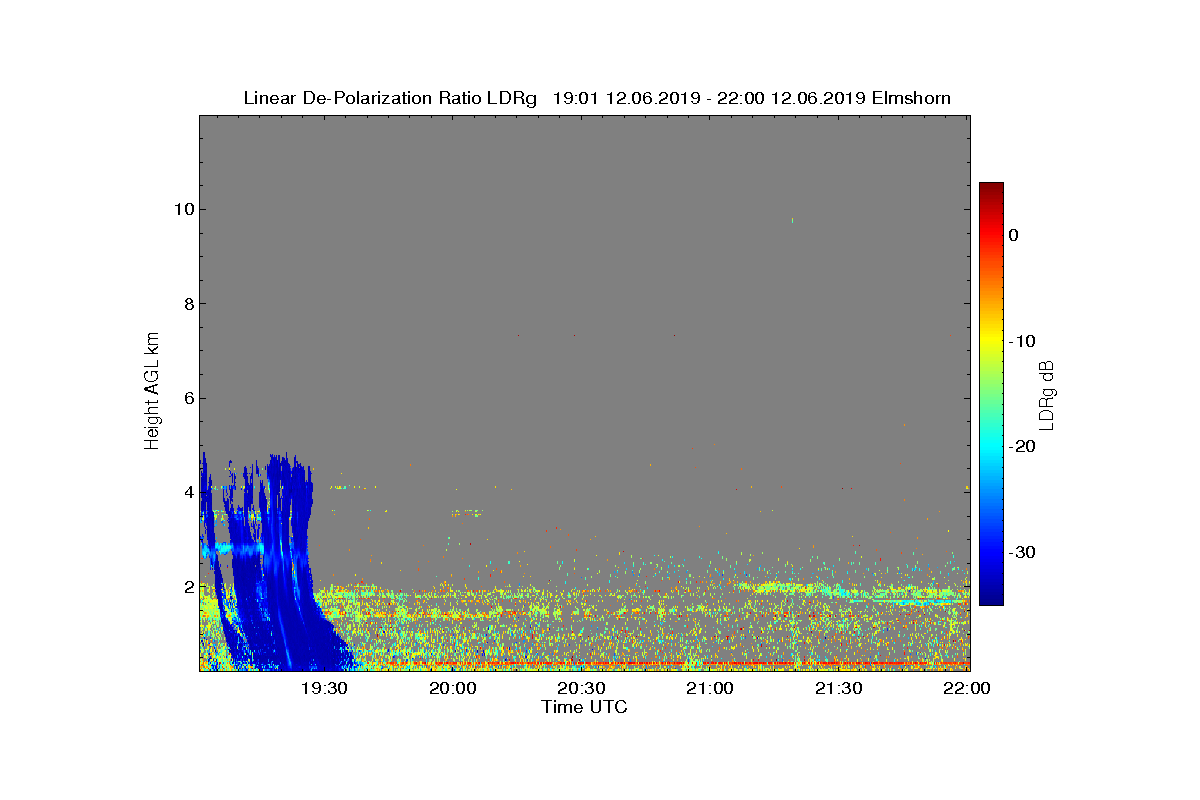
Task: Click the 20:00 time tick label
Action: point(452,689)
